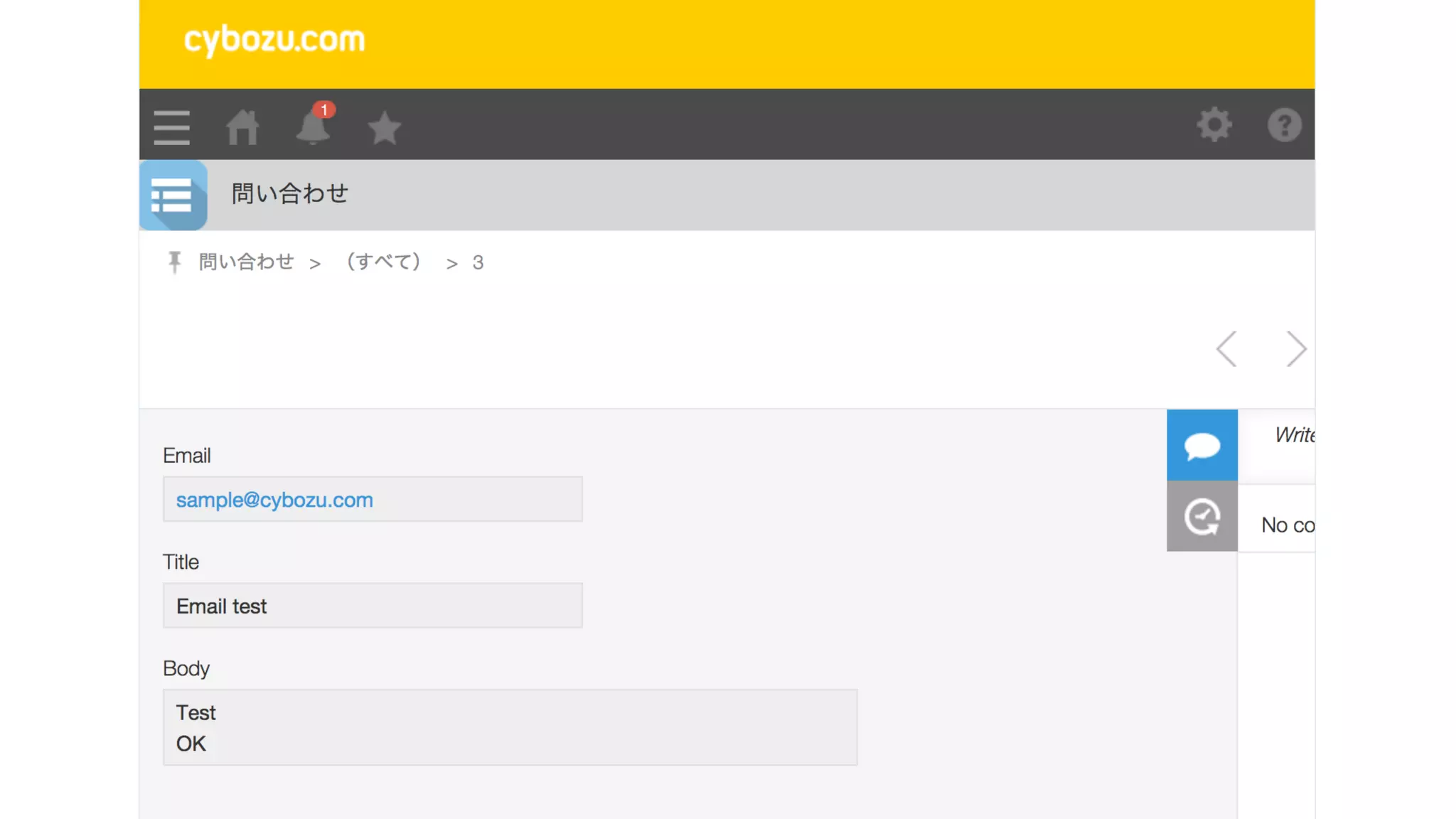Click the Body text field
The height and width of the screenshot is (819, 1456).
(x=509, y=727)
